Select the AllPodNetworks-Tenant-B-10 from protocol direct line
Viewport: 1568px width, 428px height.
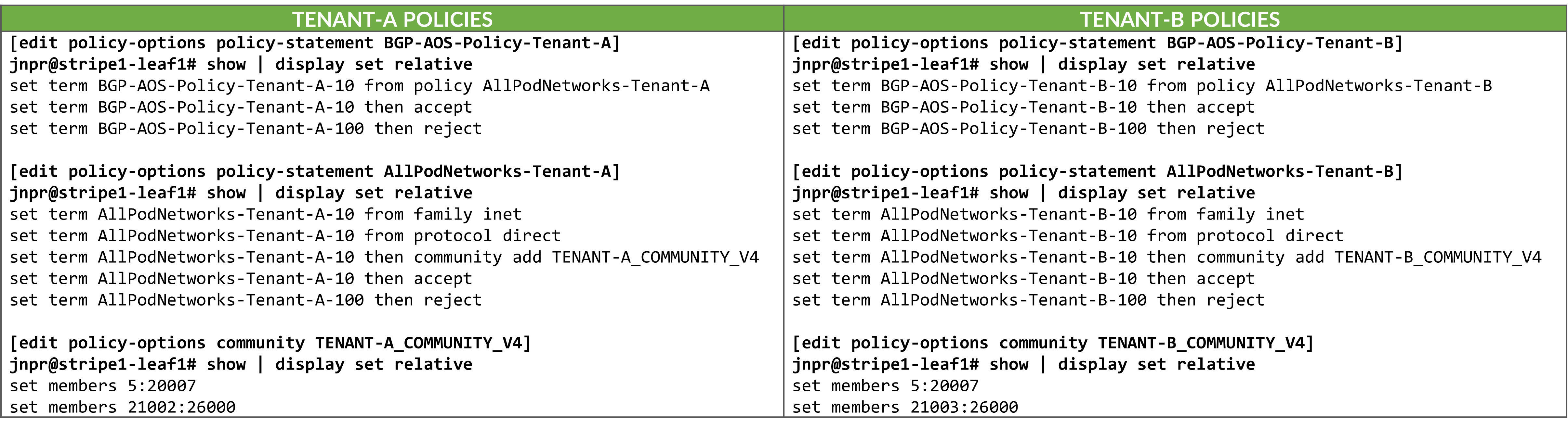(x=1068, y=236)
